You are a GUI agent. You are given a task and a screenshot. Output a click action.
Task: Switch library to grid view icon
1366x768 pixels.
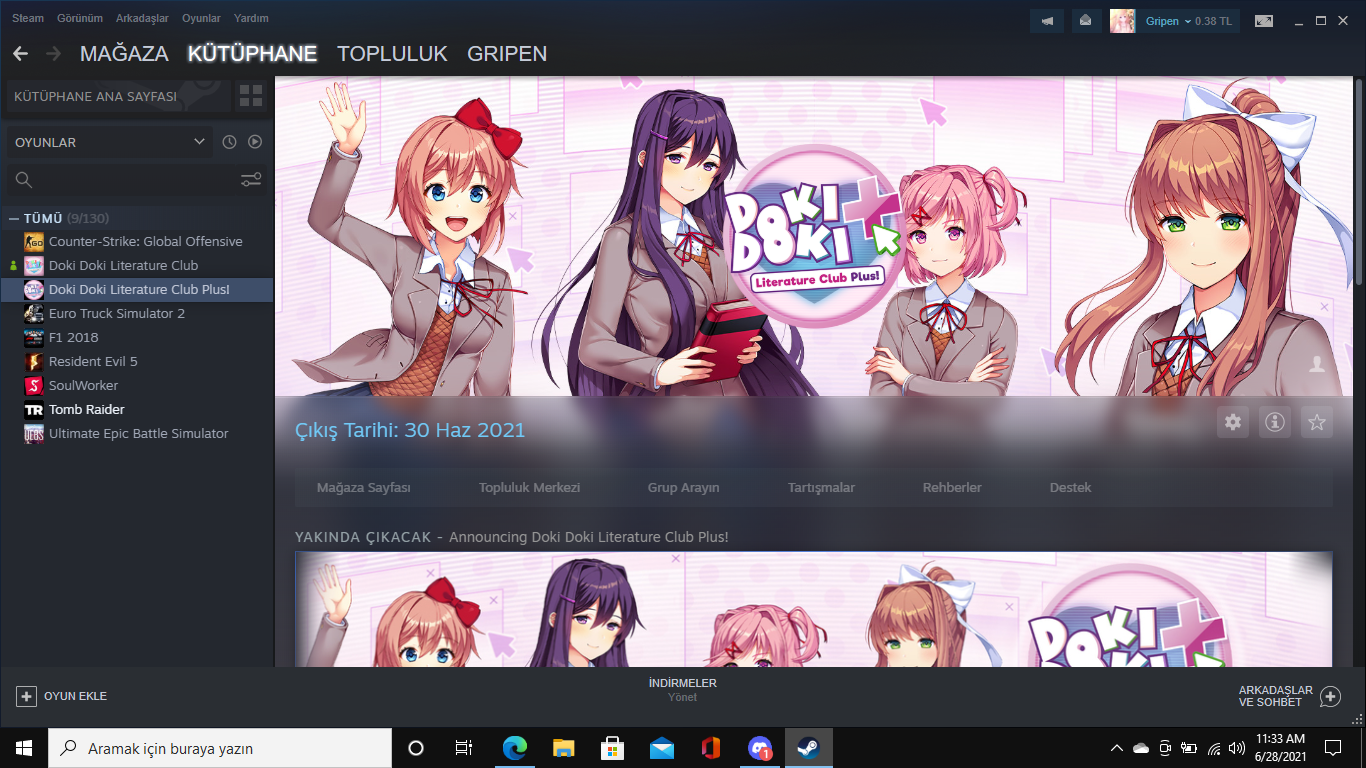tap(250, 96)
